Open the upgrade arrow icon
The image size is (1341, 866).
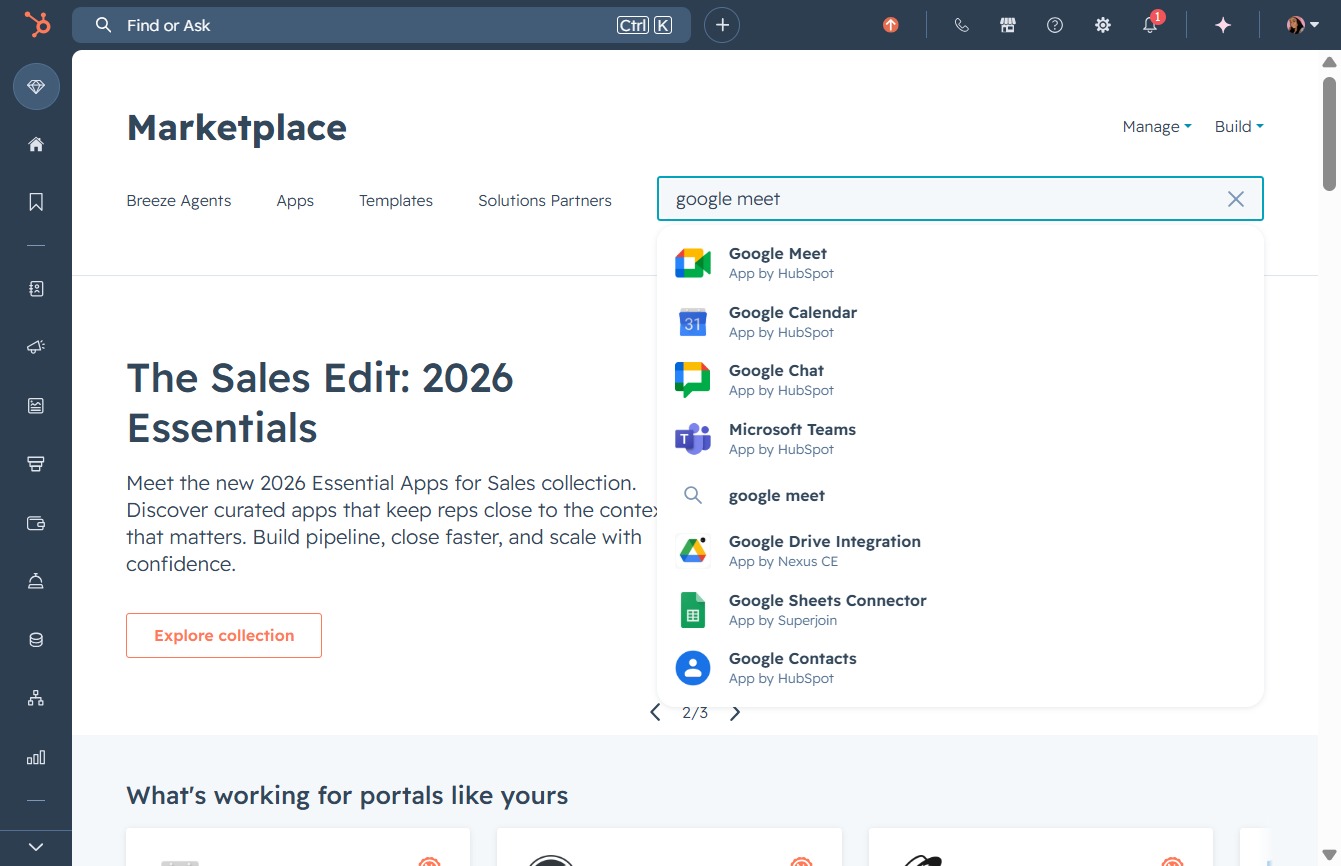coord(891,25)
